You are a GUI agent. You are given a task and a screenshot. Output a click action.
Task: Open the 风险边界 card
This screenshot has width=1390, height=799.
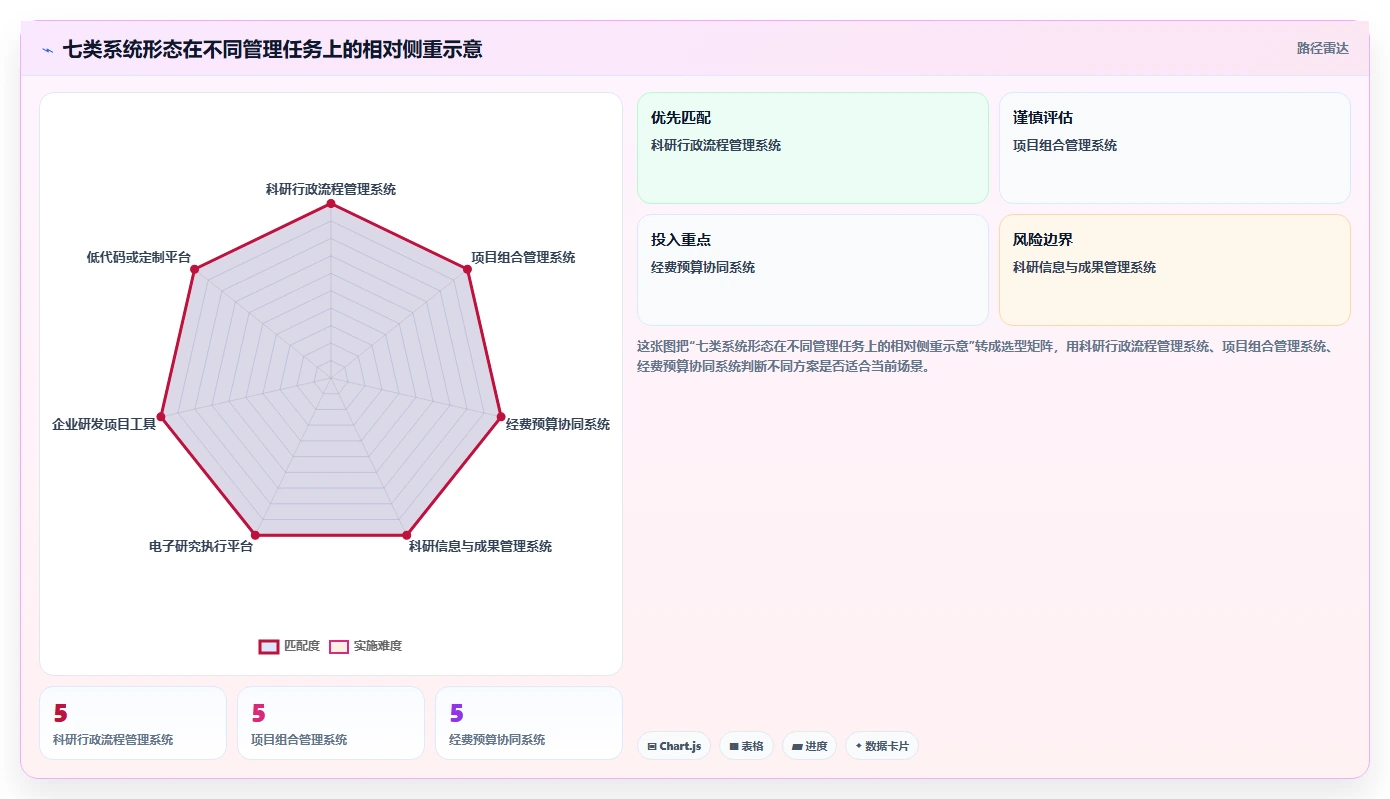[x=1175, y=270]
